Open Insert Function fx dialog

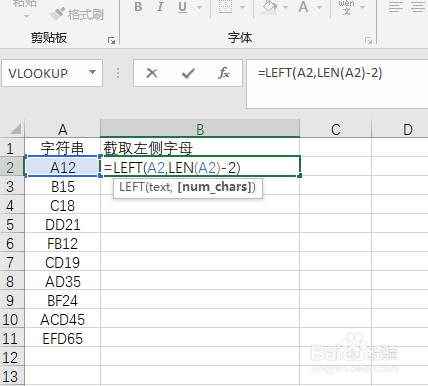coord(224,73)
